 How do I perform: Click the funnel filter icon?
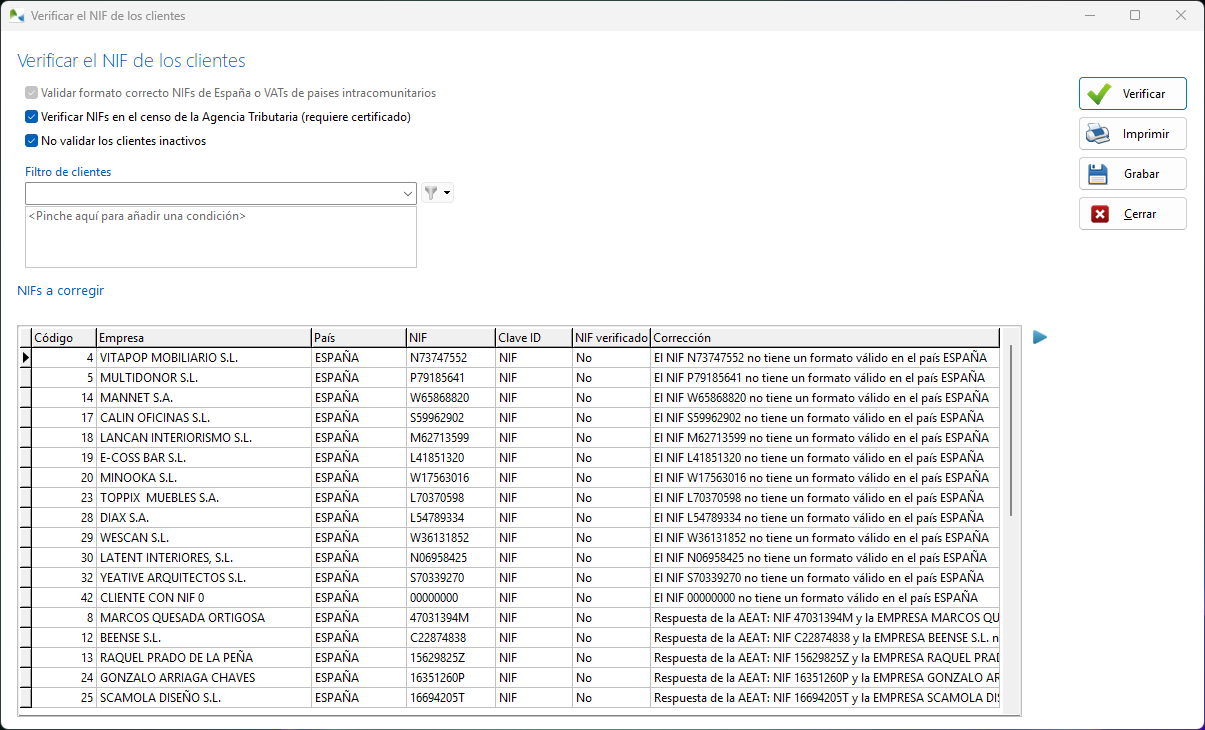(x=431, y=192)
